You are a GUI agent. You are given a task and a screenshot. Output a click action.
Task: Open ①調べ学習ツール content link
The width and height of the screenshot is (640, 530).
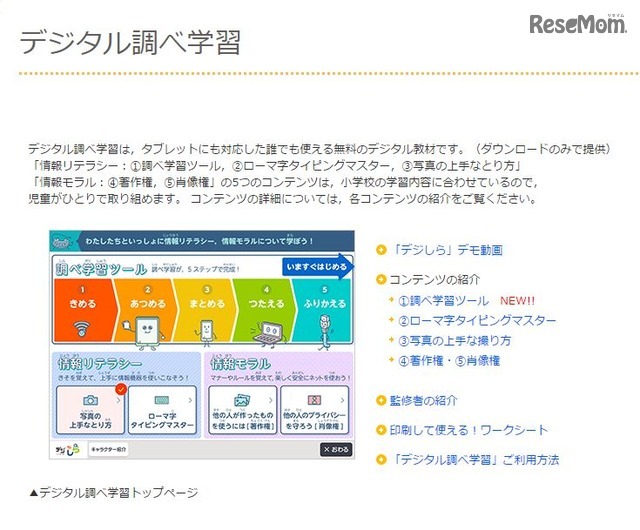[x=443, y=301]
